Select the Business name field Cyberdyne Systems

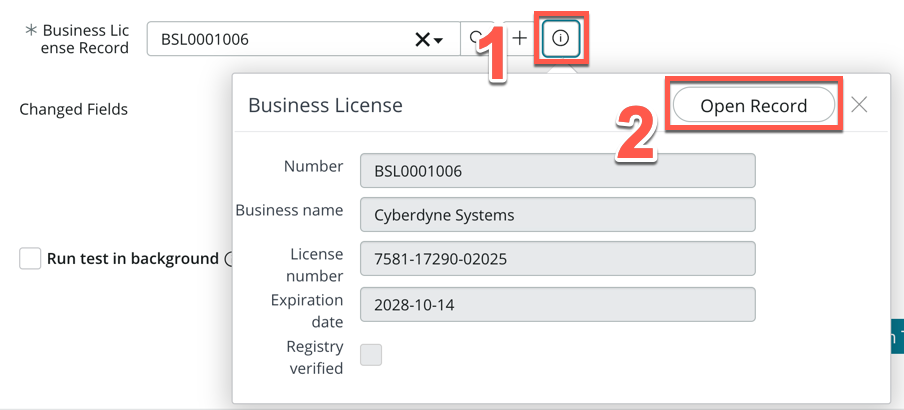coord(557,214)
